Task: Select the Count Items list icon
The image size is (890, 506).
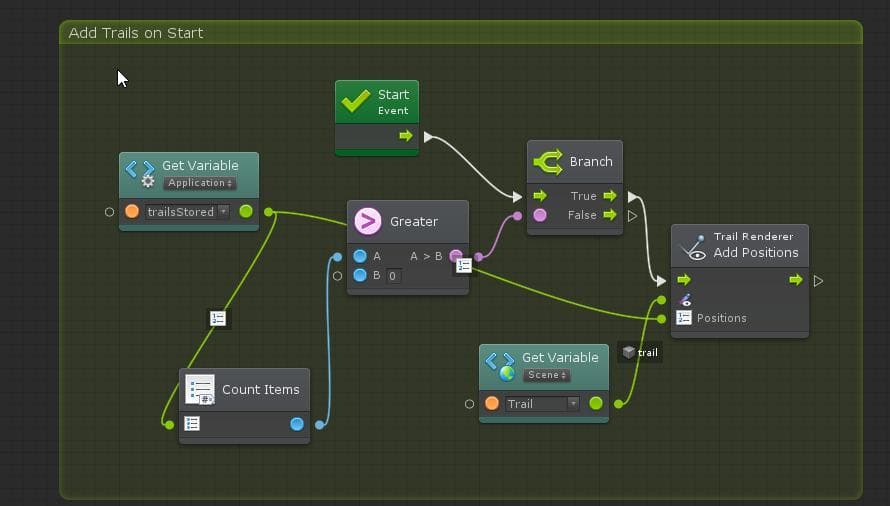Action: 200,390
